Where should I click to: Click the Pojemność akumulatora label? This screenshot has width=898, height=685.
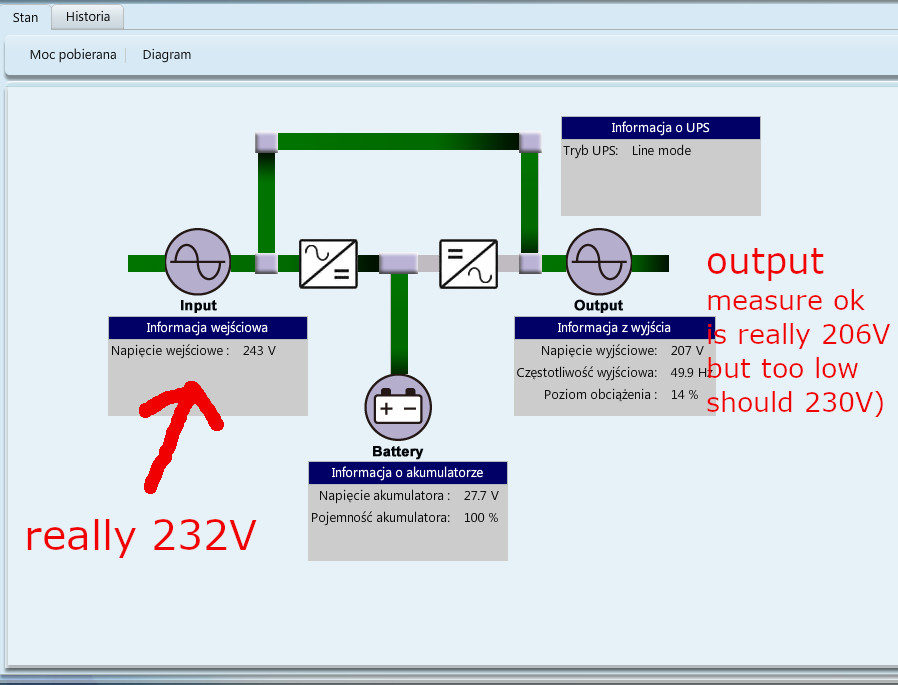point(380,518)
